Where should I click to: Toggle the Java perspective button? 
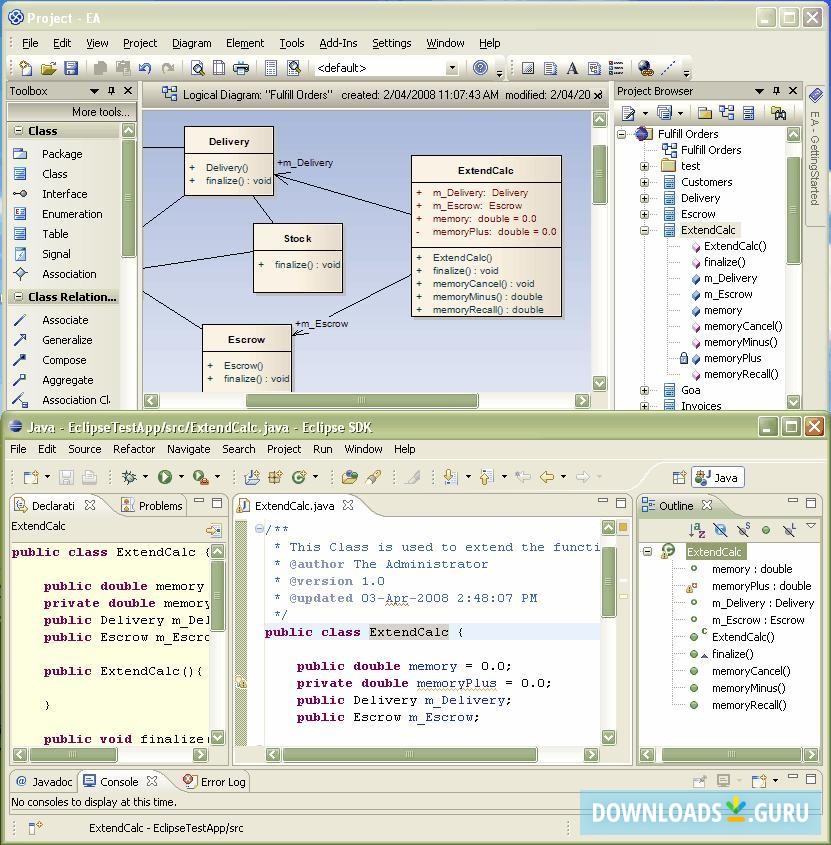pyautogui.click(x=718, y=477)
